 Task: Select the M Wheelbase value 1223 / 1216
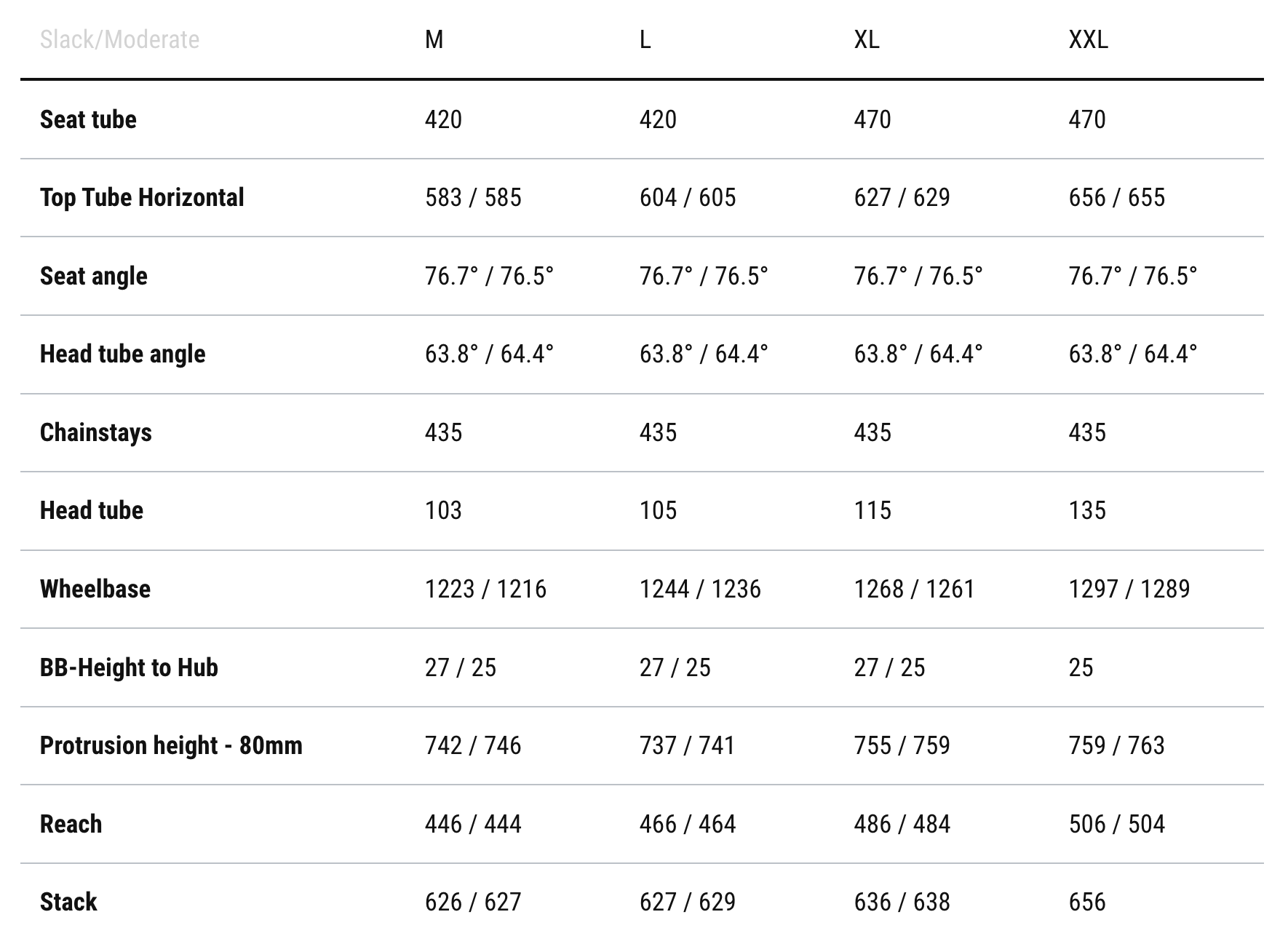485,589
